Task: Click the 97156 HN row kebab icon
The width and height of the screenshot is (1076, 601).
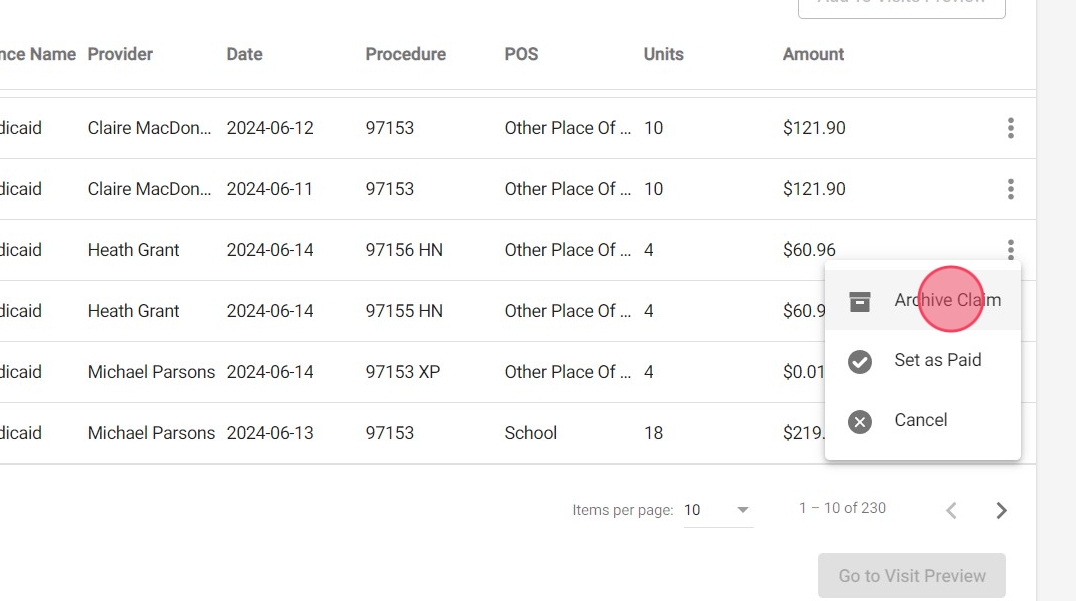Action: (x=1011, y=250)
